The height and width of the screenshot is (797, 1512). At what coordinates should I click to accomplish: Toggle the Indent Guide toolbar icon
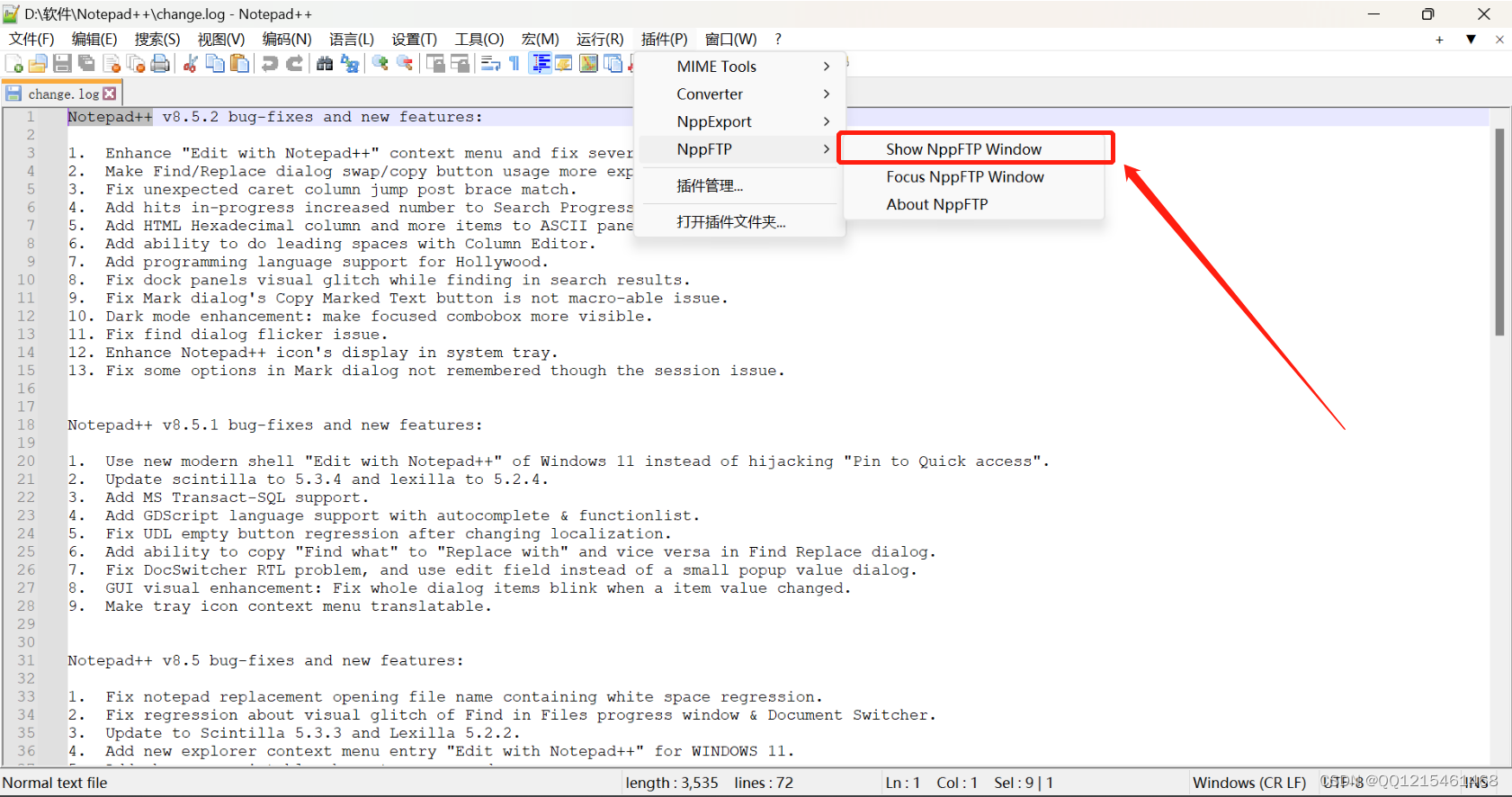tap(541, 63)
